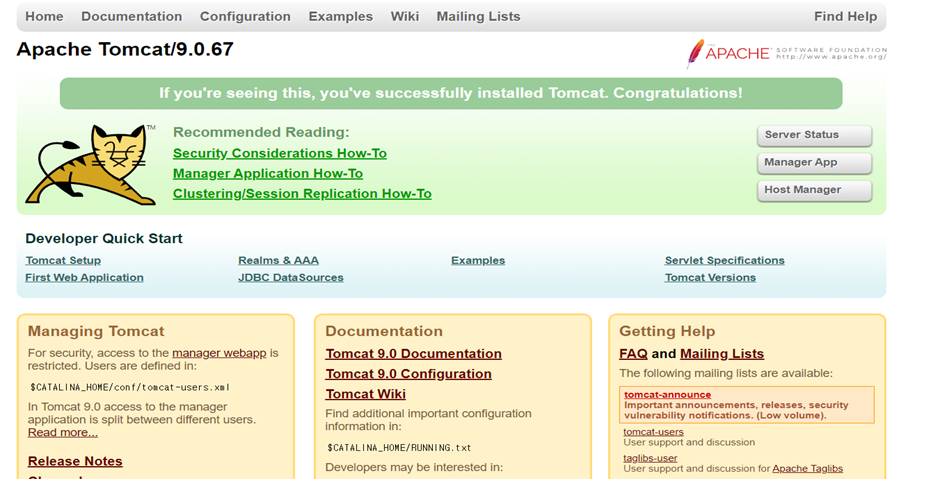Viewport: 940px width, 479px height.
Task: Open the Manager App button
Action: pos(814,163)
